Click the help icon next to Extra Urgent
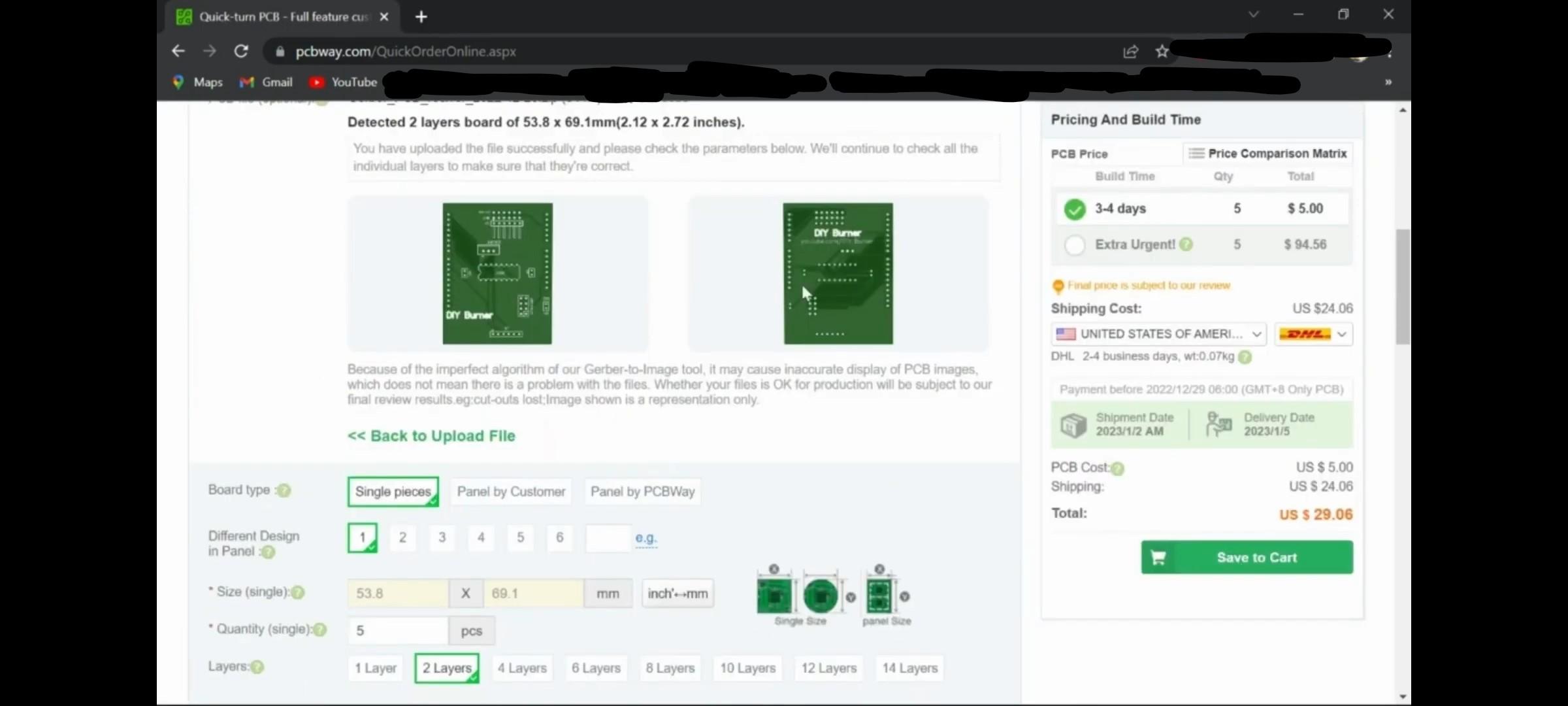Screen dimensions: 1568x706 1186,244
